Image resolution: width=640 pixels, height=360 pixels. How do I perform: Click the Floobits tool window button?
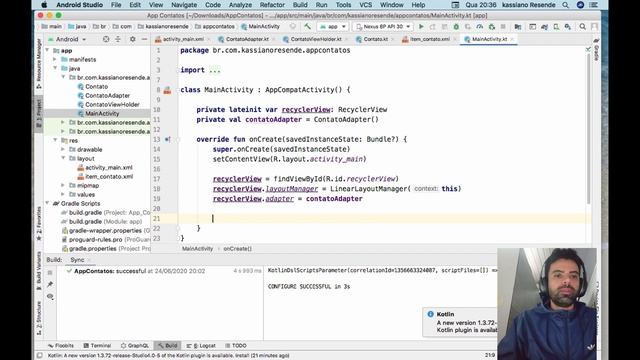(x=61, y=345)
